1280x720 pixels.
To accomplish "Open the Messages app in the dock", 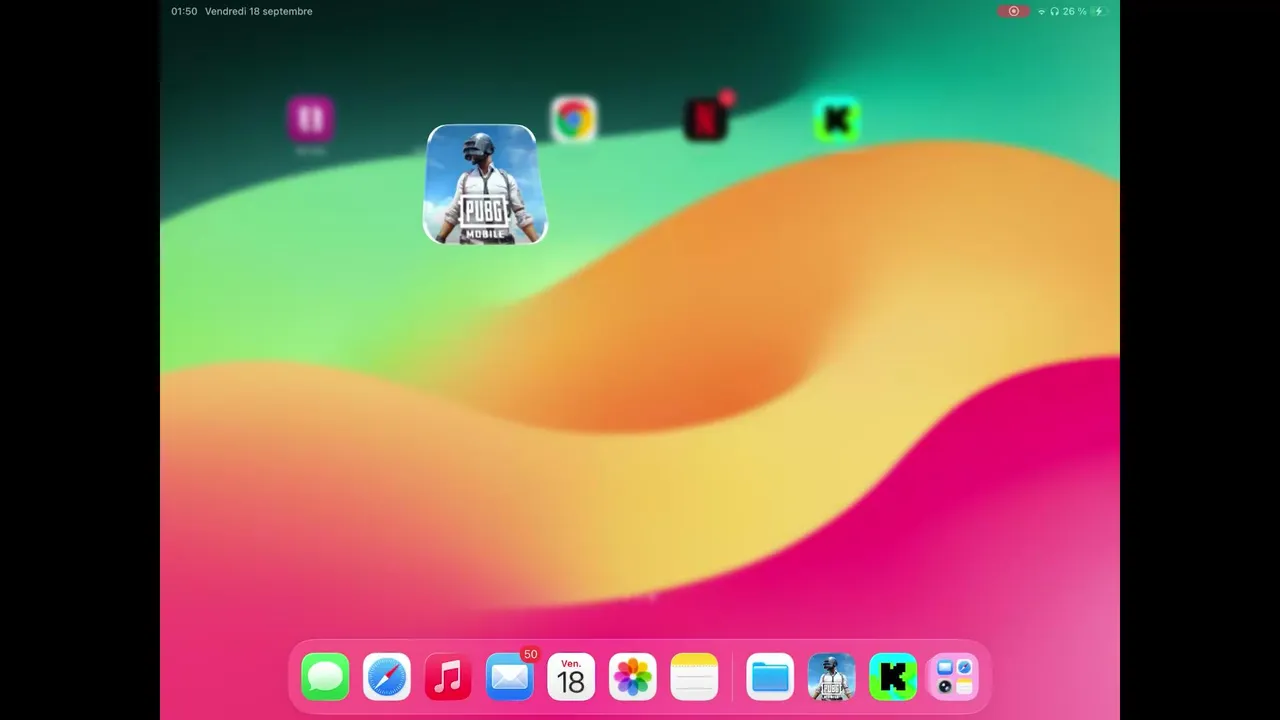I will [325, 677].
